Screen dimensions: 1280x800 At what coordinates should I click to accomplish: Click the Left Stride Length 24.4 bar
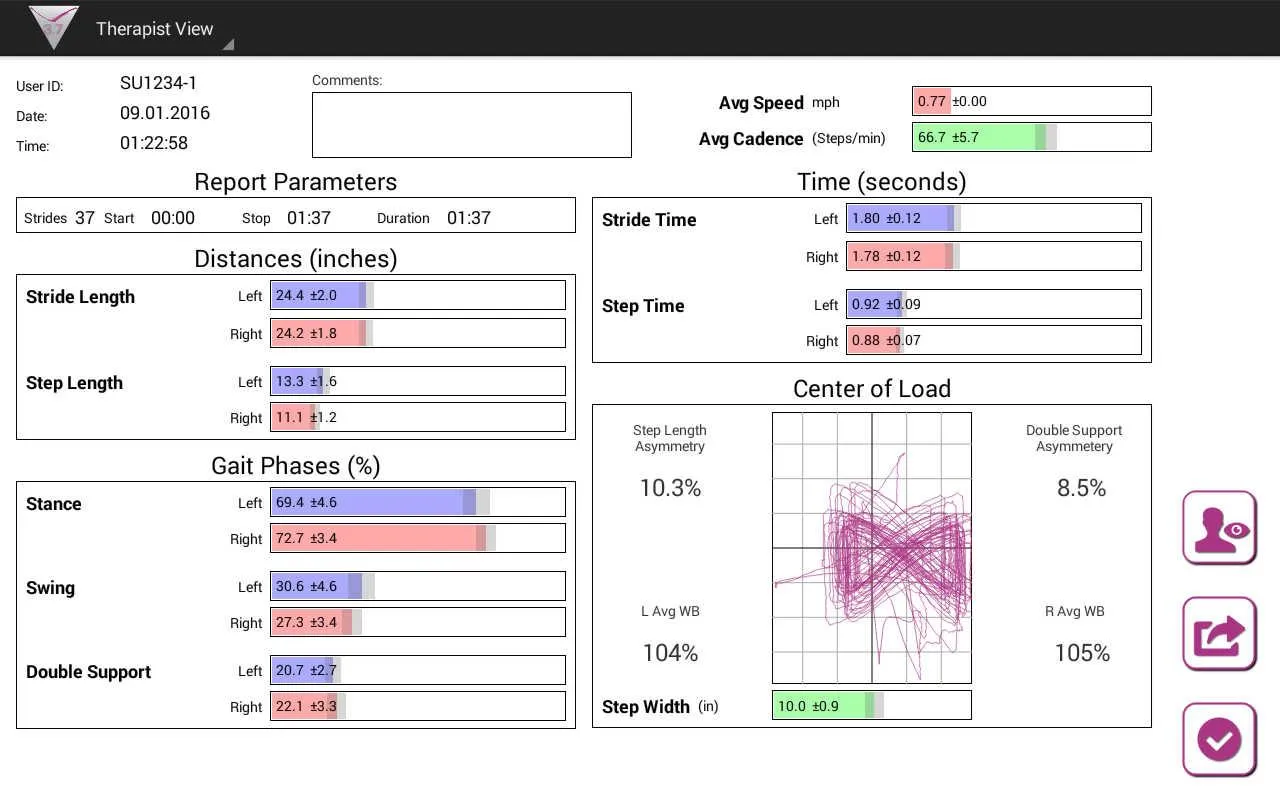coord(418,295)
